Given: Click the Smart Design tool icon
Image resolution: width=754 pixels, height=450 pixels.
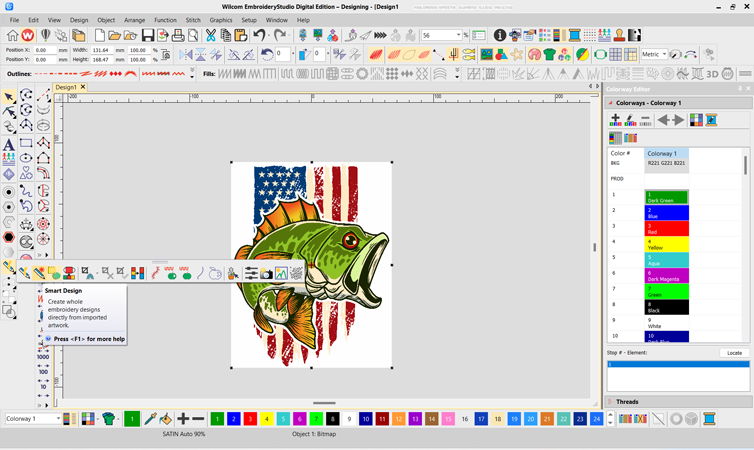Looking at the screenshot, I should pyautogui.click(x=39, y=273).
